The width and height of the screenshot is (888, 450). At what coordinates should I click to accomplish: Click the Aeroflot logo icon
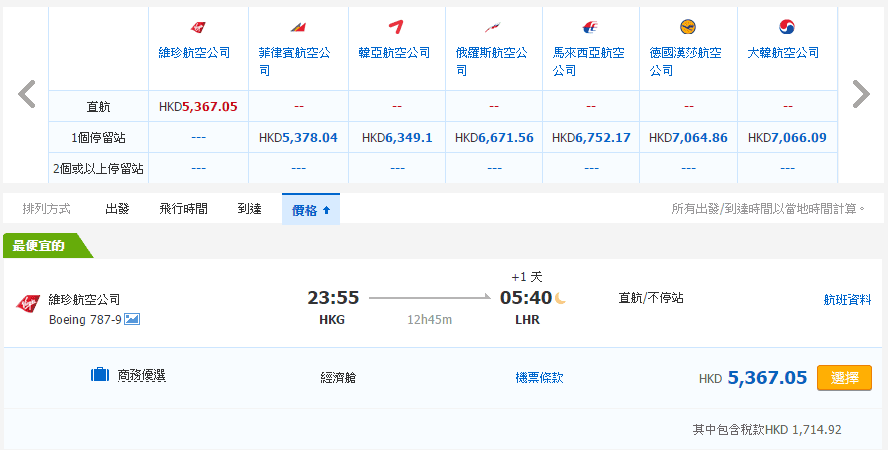coord(492,27)
